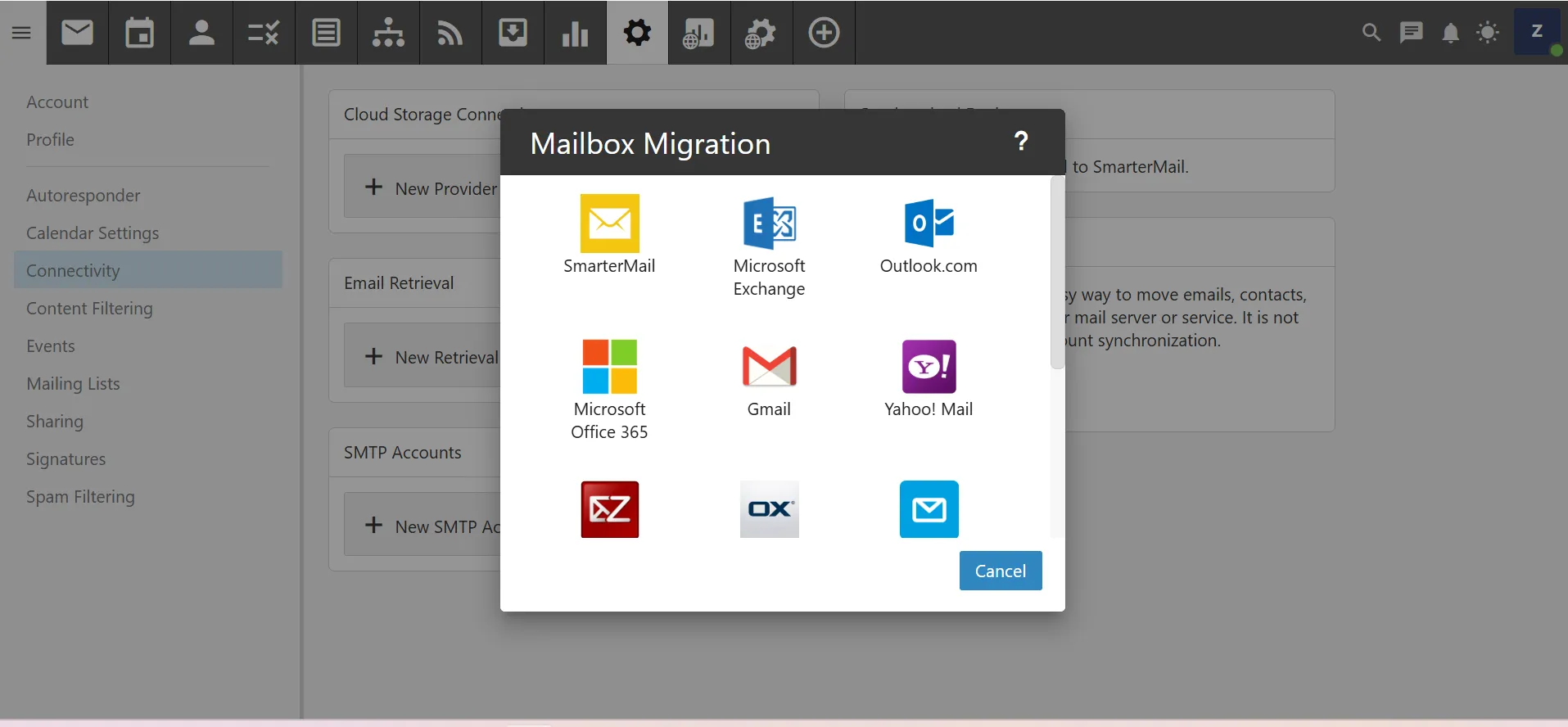Select the OX Open-Xchange icon
Screen dimensions: 1568x727
(x=769, y=509)
